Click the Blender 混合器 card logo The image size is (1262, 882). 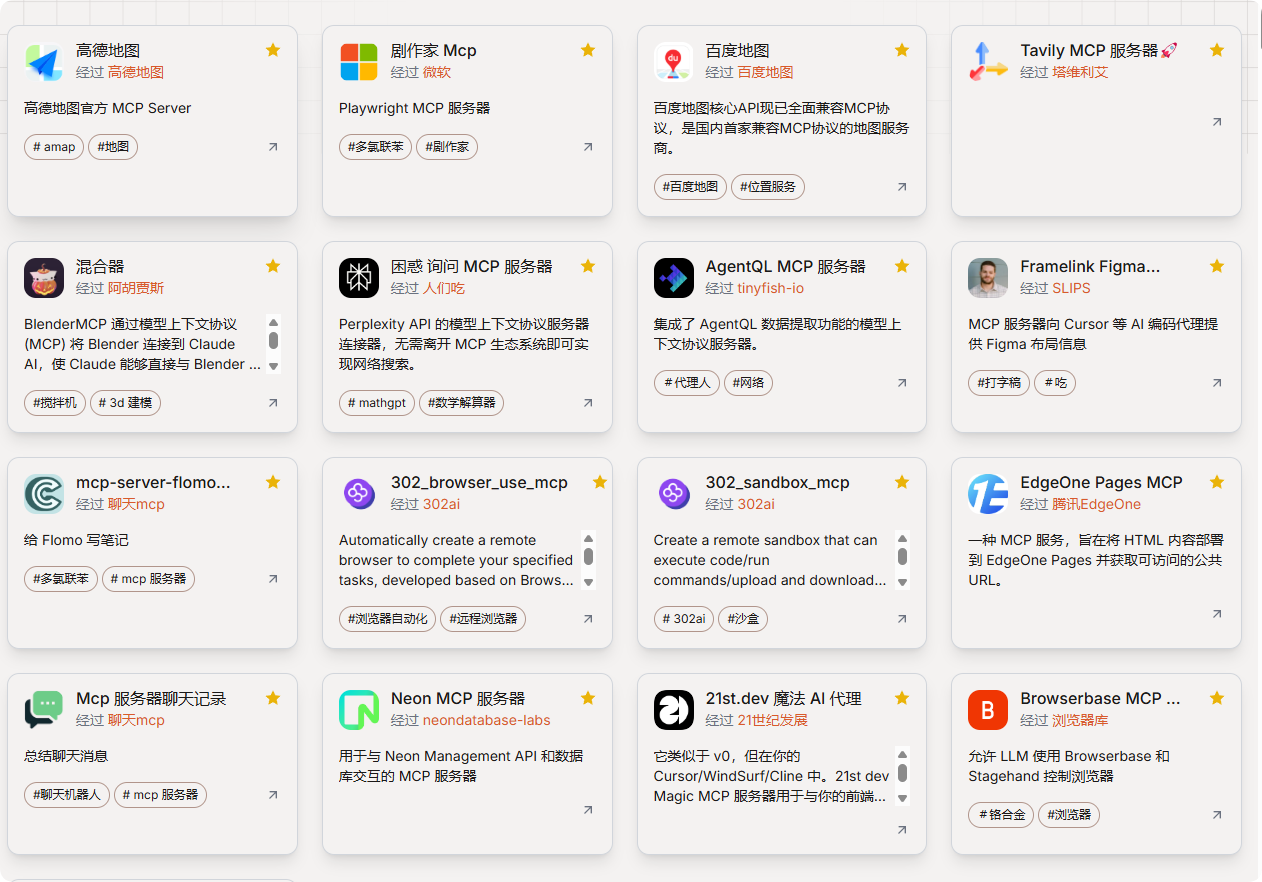click(44, 278)
